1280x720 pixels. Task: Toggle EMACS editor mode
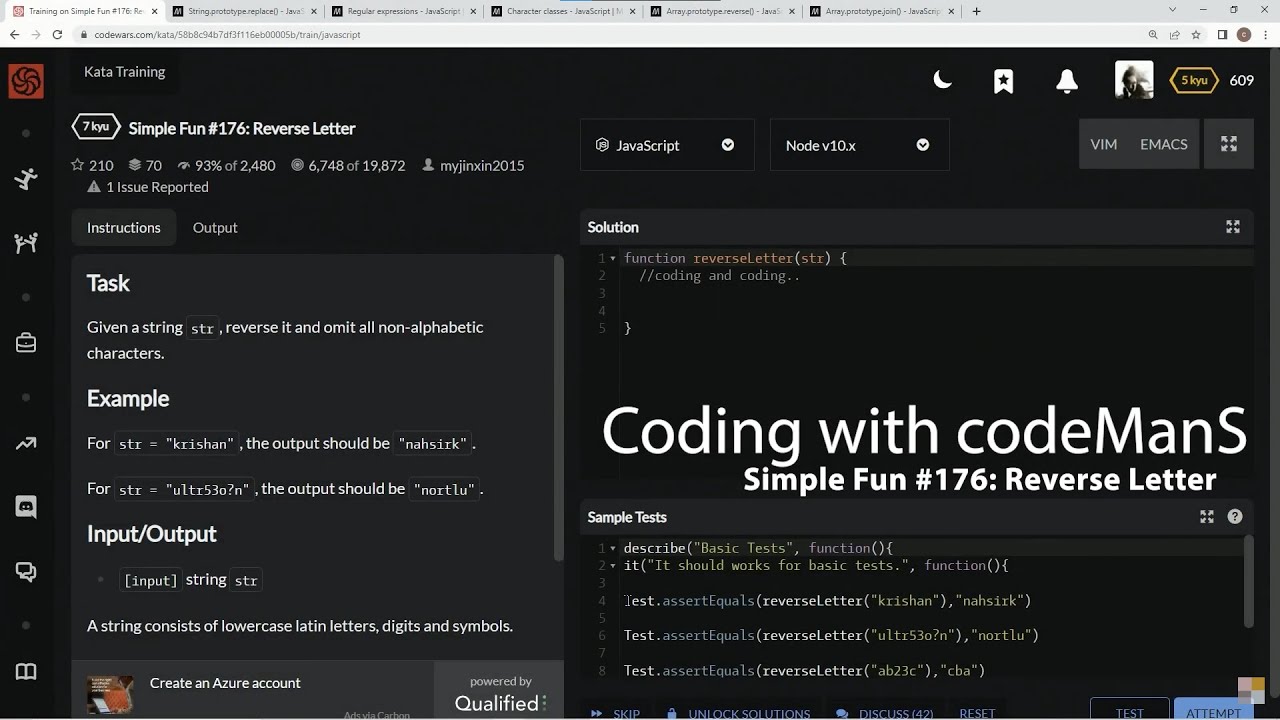point(1164,144)
